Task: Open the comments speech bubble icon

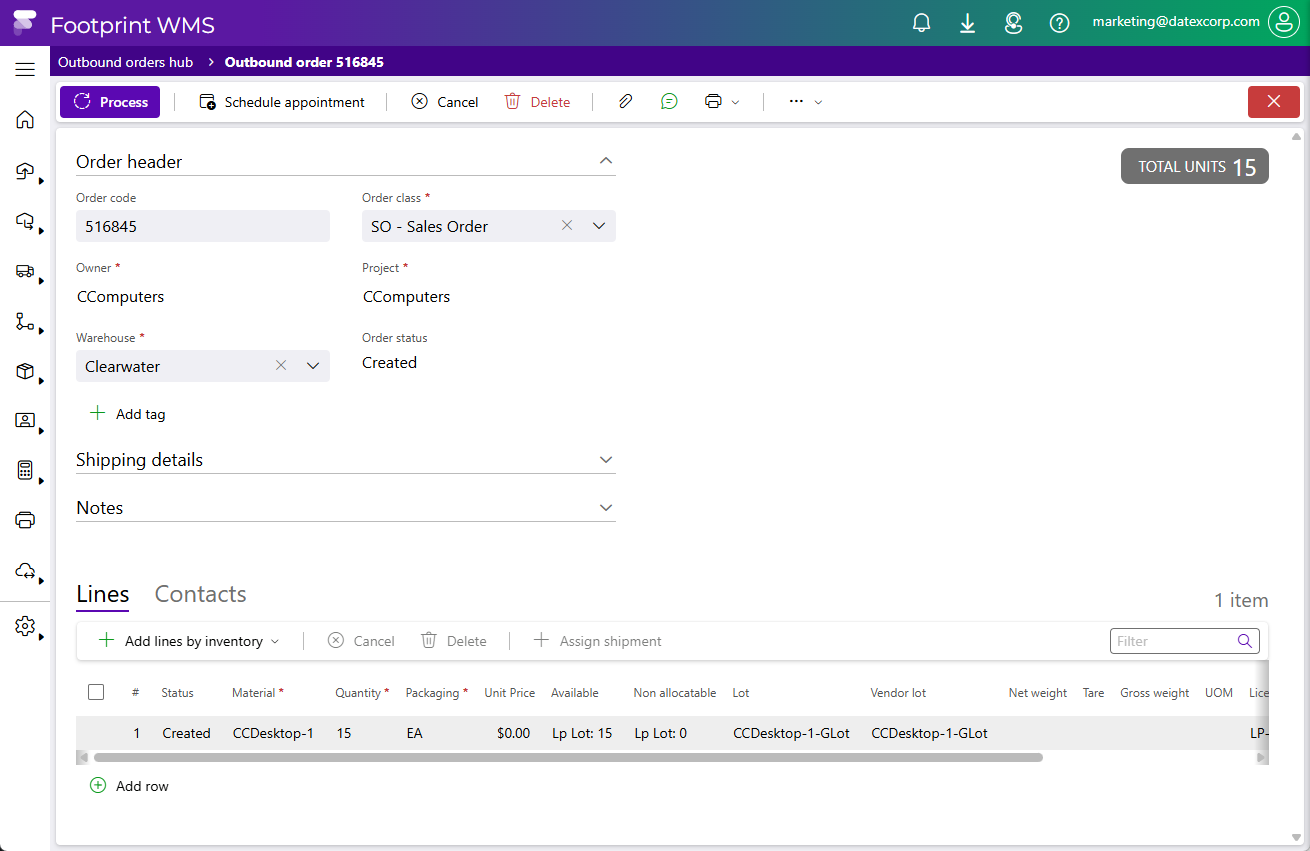Action: coord(669,102)
